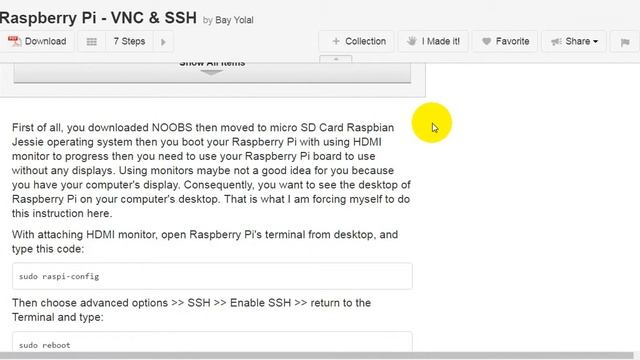Open the Share dropdown menu
This screenshot has width=640, height=360.
[x=574, y=41]
